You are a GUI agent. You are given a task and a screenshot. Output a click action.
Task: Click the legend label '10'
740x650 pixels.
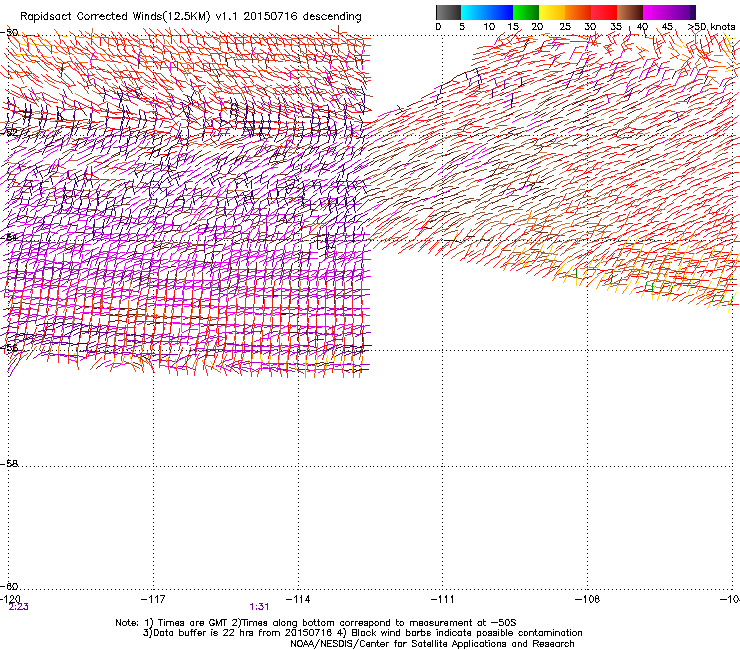coord(489,27)
